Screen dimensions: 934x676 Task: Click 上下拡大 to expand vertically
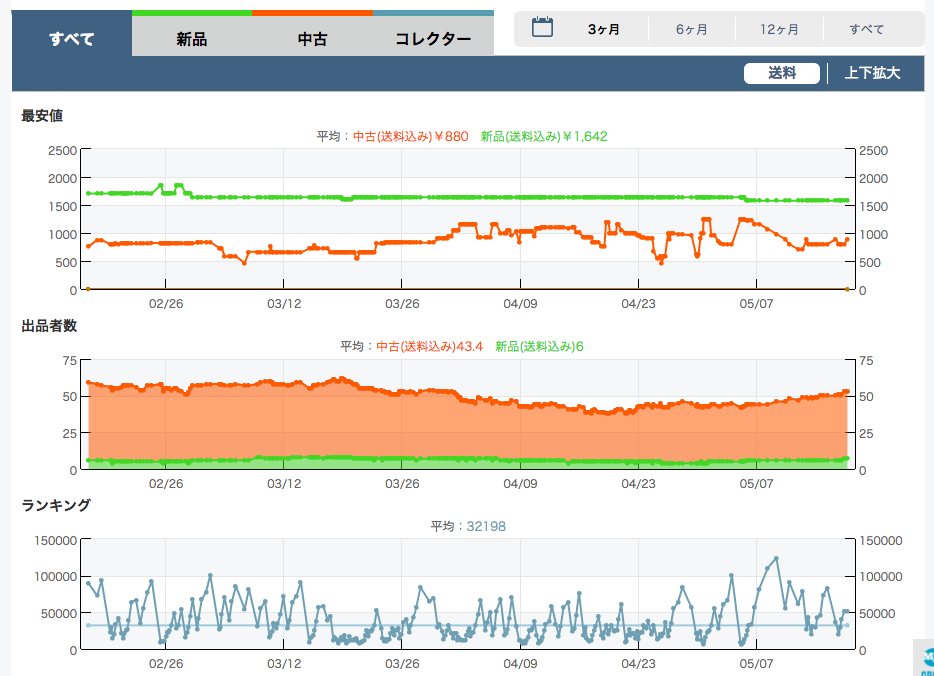coord(872,73)
